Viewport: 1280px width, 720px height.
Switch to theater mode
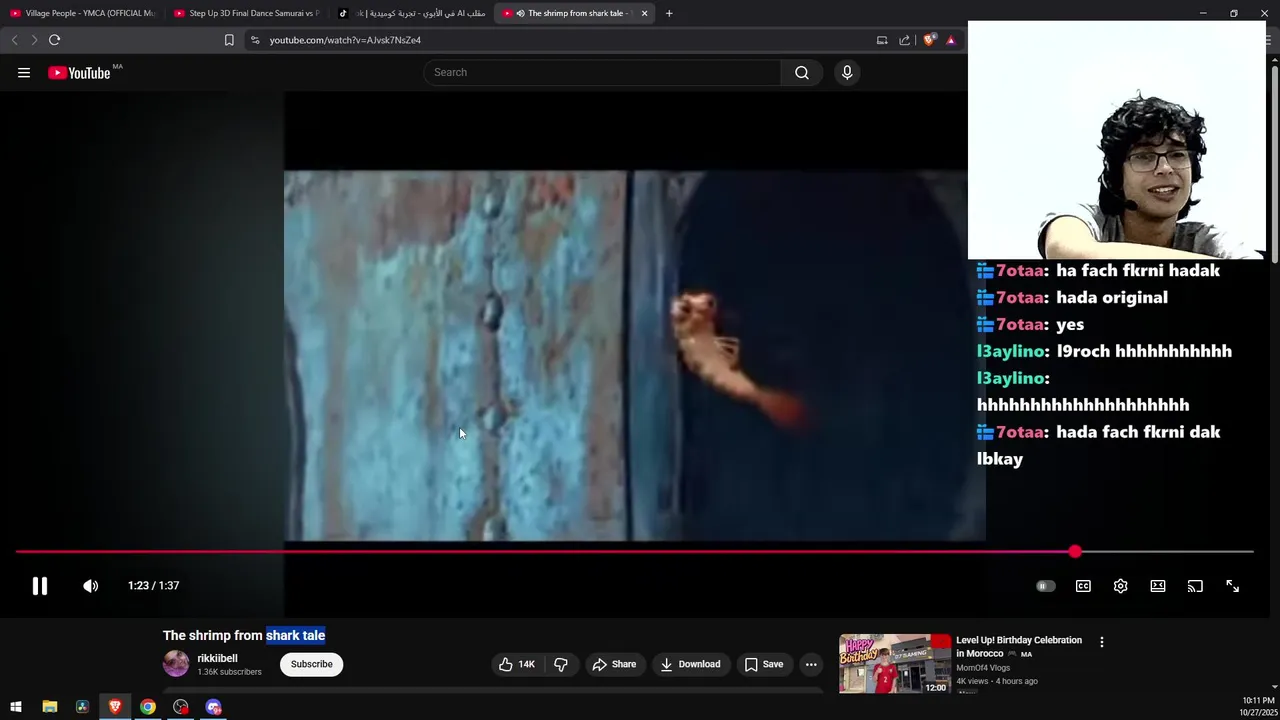[1158, 586]
